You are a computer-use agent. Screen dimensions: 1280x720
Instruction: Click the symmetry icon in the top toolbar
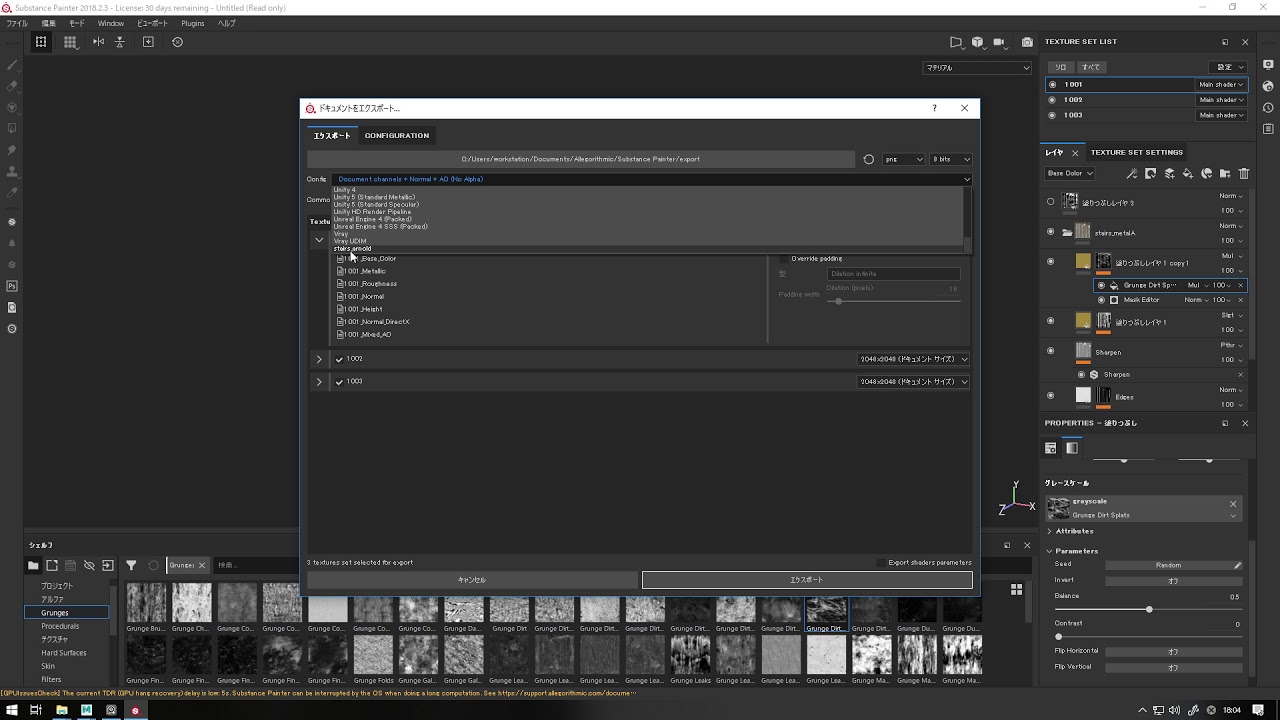(x=98, y=42)
